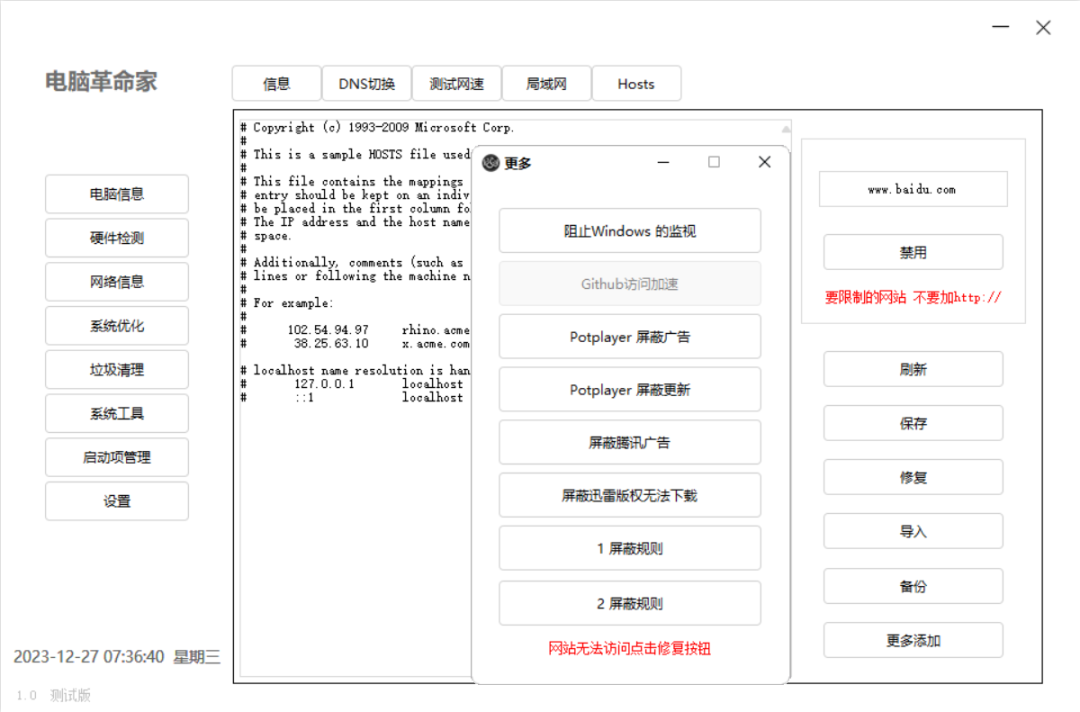This screenshot has width=1080, height=712.
Task: Click the ::1 localhost line
Action: tap(352, 397)
